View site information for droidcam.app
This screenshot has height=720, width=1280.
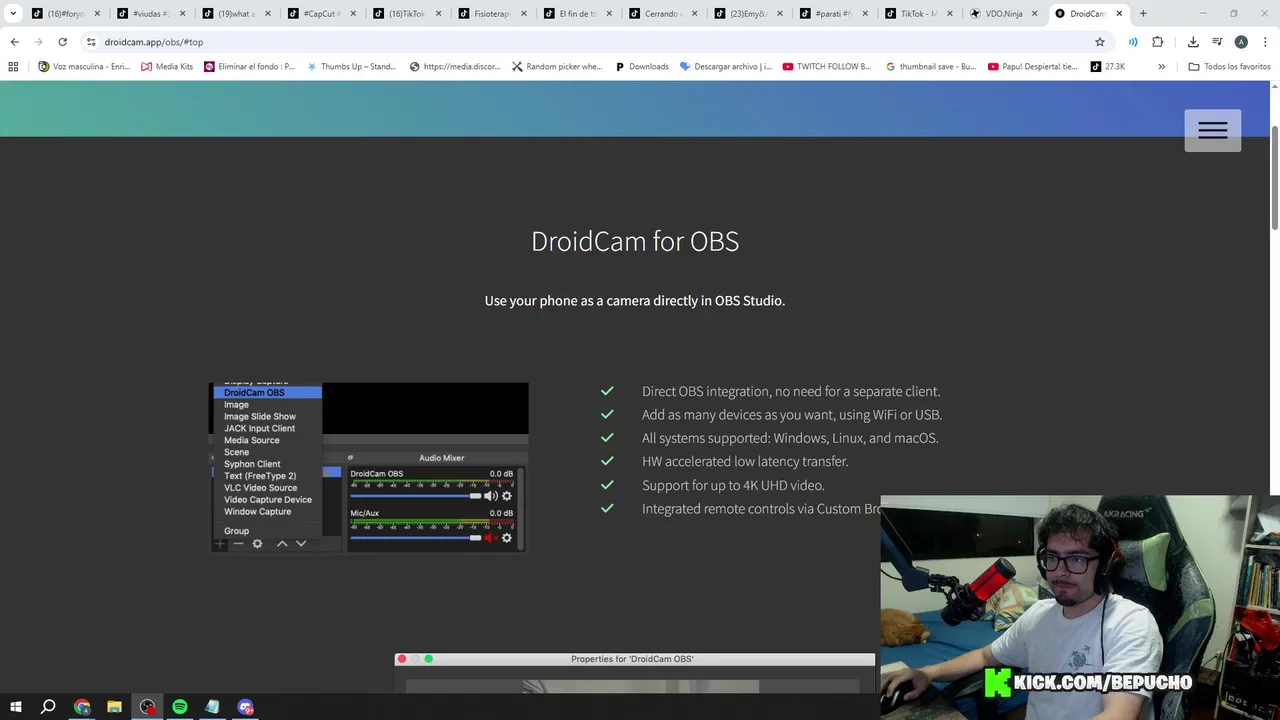91,42
